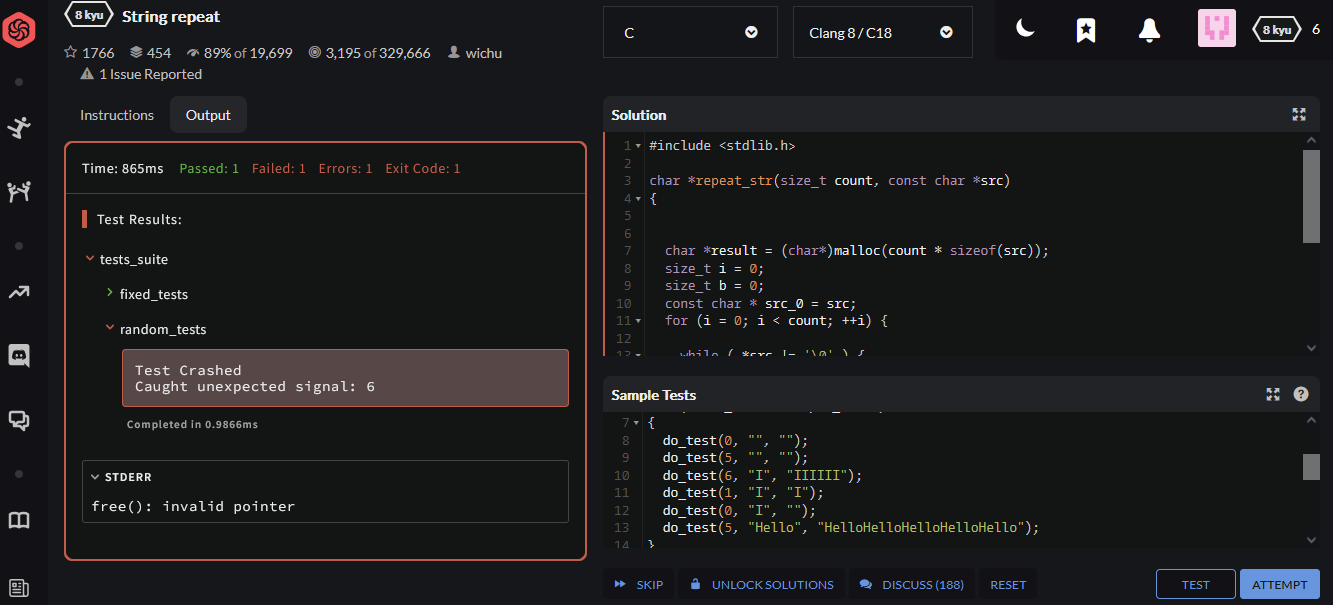Switch to the Instructions tab

click(x=117, y=115)
